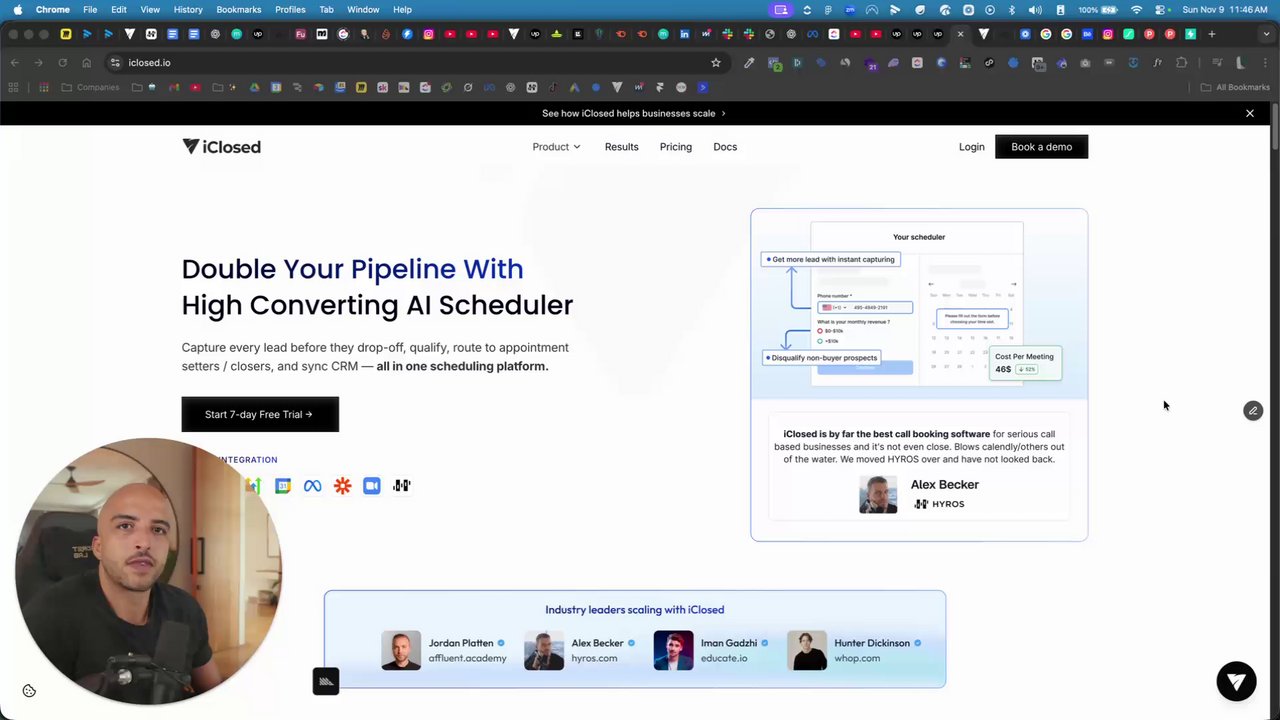Open the Tab menu

tap(326, 9)
